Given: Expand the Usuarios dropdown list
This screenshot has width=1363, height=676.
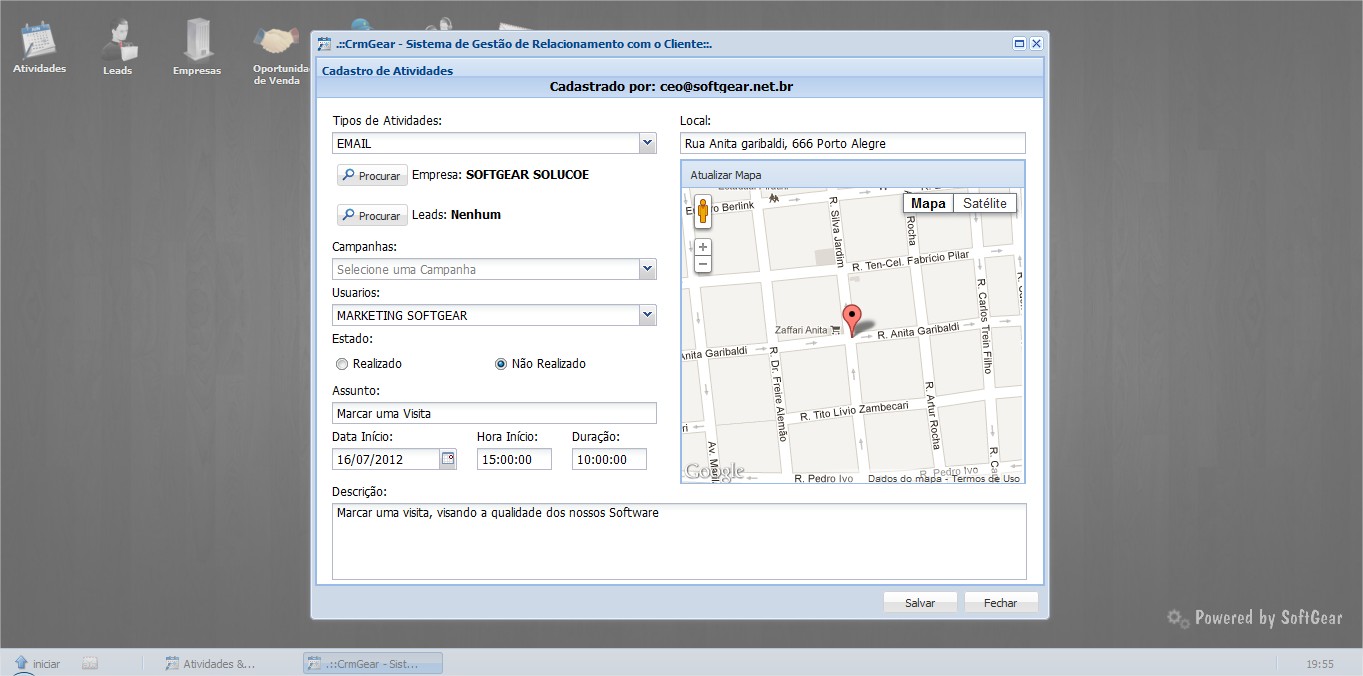Looking at the screenshot, I should tap(647, 315).
